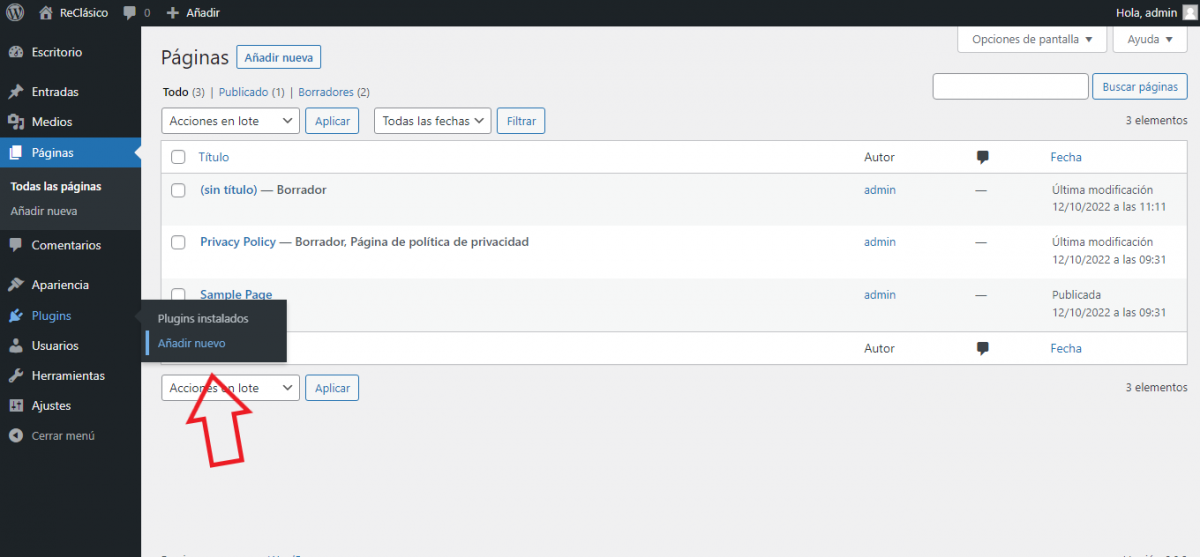Focus the page search input field
The width and height of the screenshot is (1200, 557).
pos(1010,87)
